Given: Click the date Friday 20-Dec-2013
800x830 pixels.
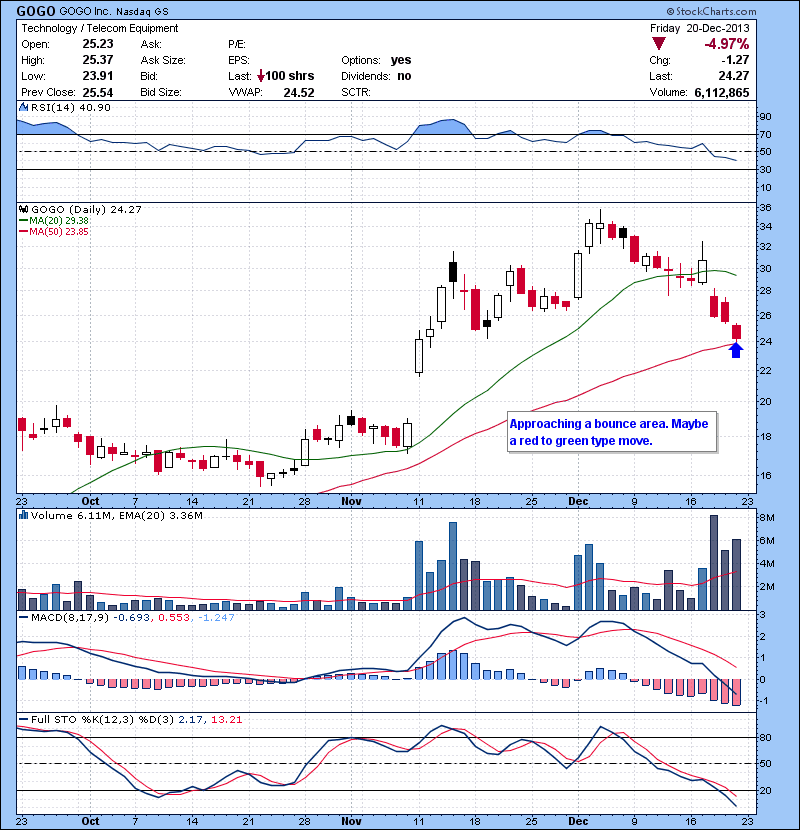Looking at the screenshot, I should point(699,28).
